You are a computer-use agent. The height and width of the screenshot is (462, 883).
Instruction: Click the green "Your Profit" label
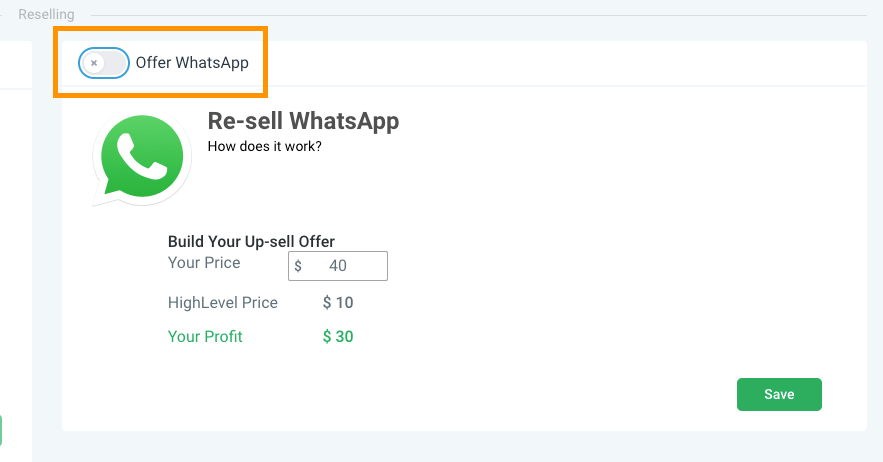(205, 337)
